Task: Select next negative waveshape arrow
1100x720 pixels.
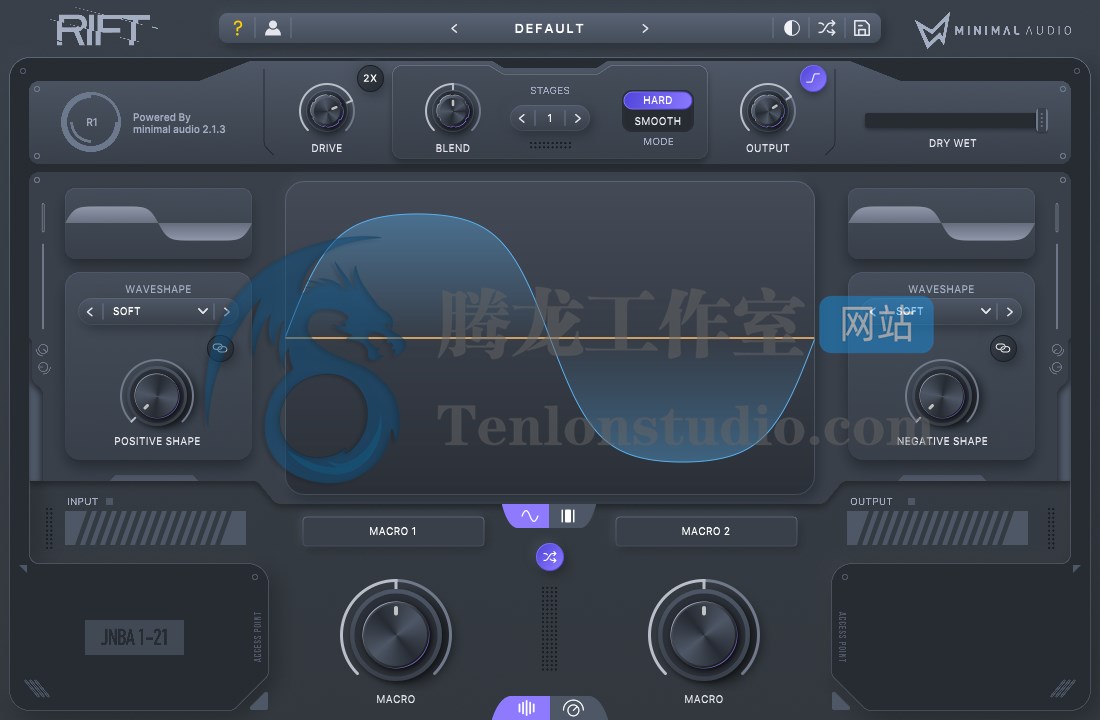Action: [1010, 312]
